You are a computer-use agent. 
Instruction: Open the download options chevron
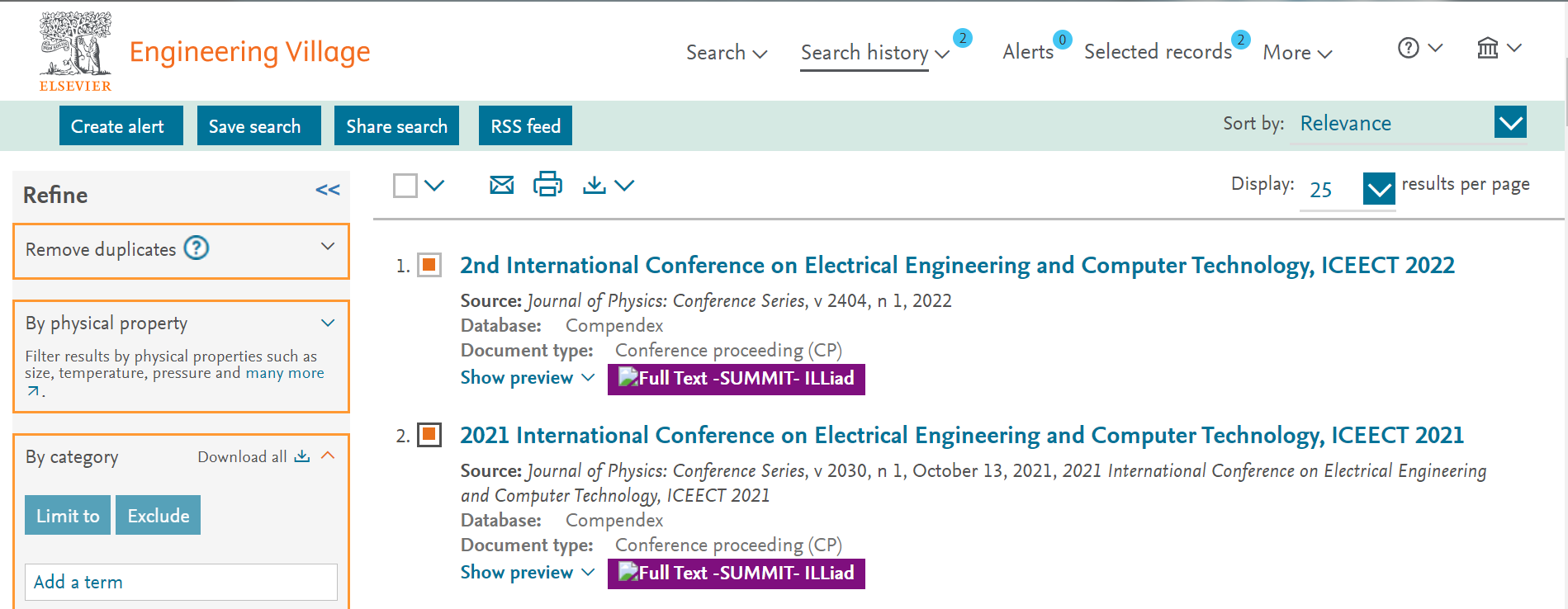[625, 186]
